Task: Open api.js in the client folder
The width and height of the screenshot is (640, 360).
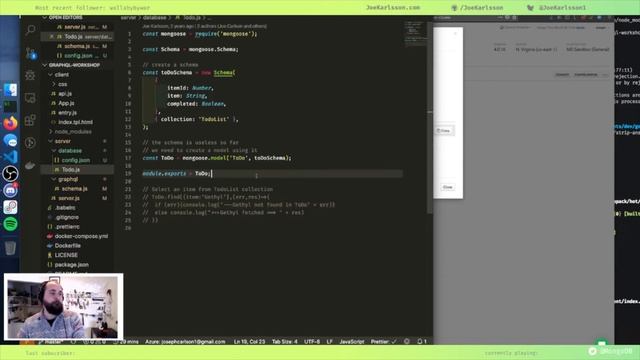Action: [64, 93]
